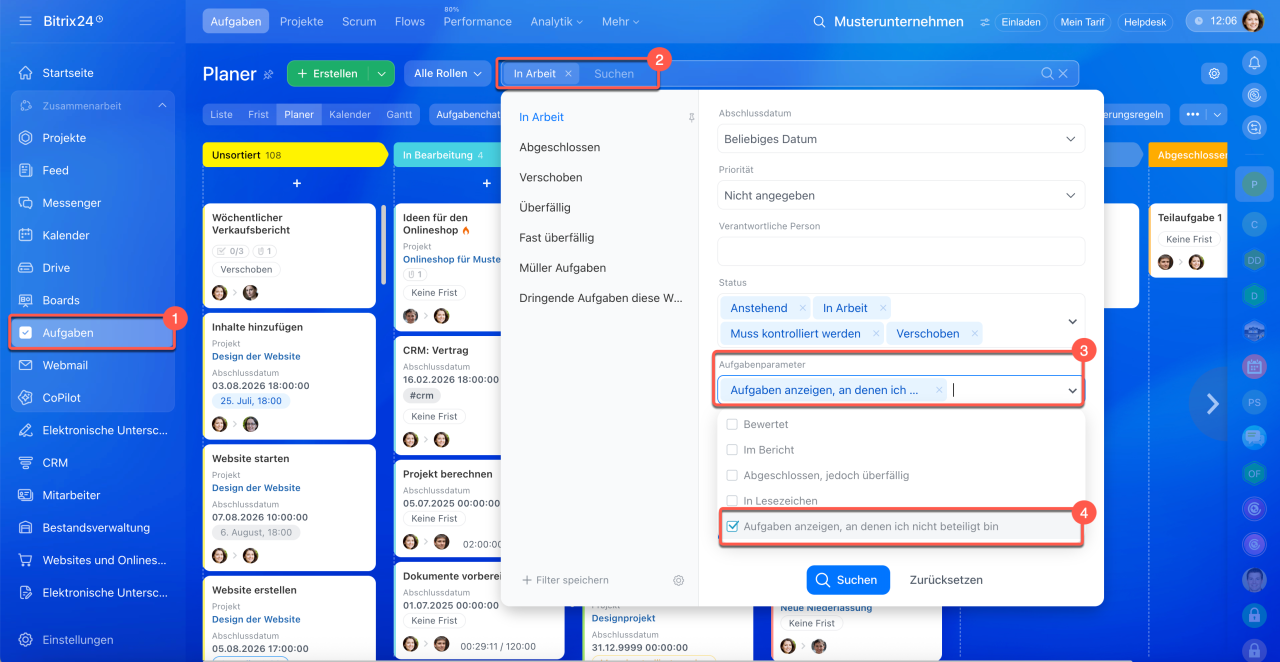
Task: Switch to the Gantt view tab
Action: 399,115
